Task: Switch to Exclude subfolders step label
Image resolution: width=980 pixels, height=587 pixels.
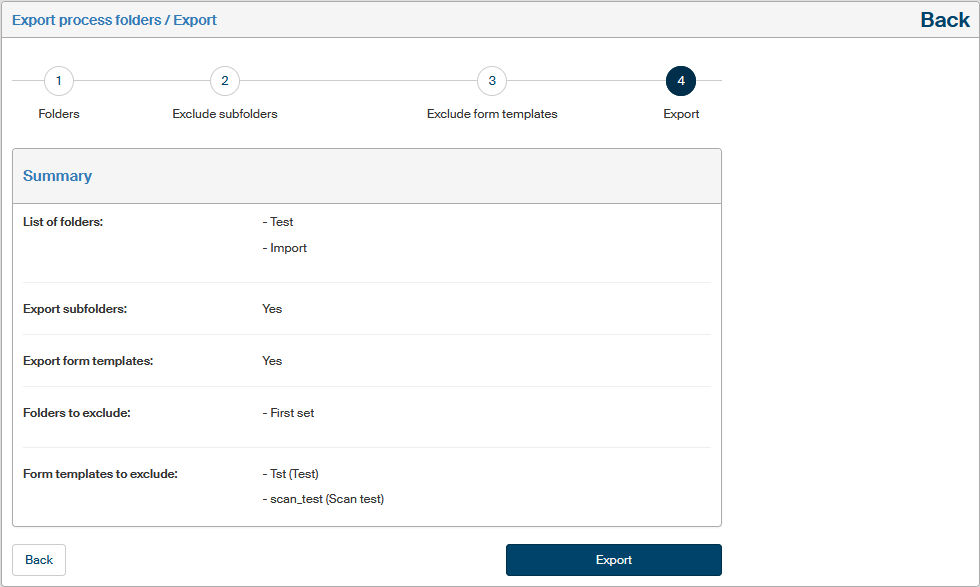Action: (x=225, y=114)
